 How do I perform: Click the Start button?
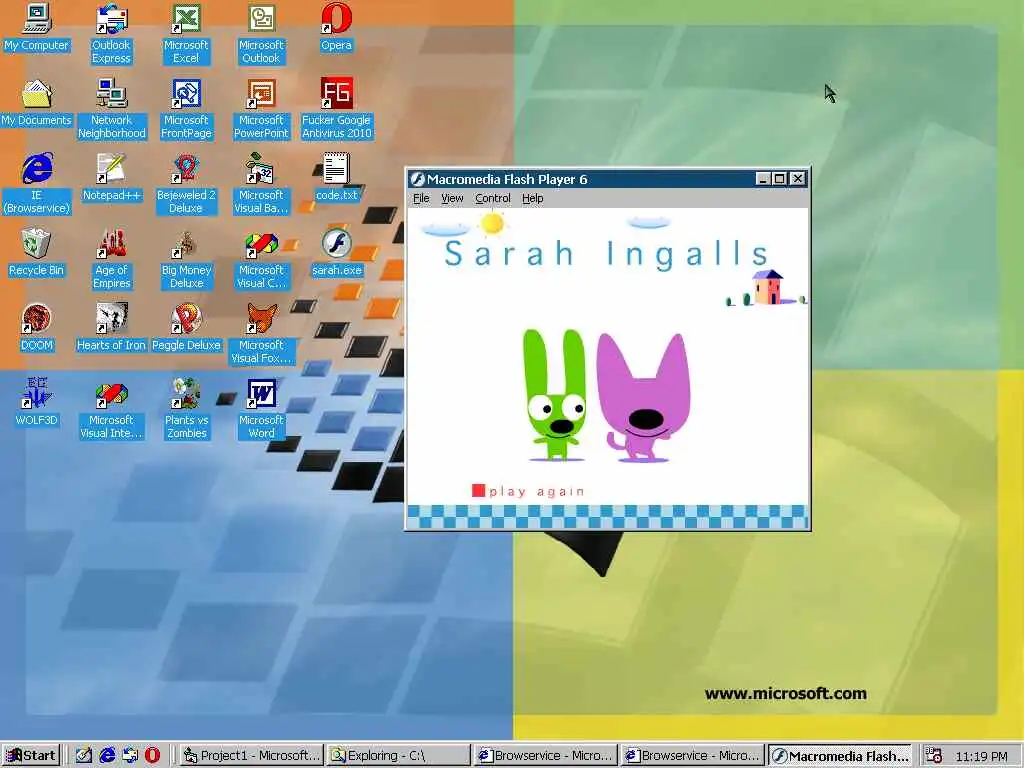pos(31,756)
